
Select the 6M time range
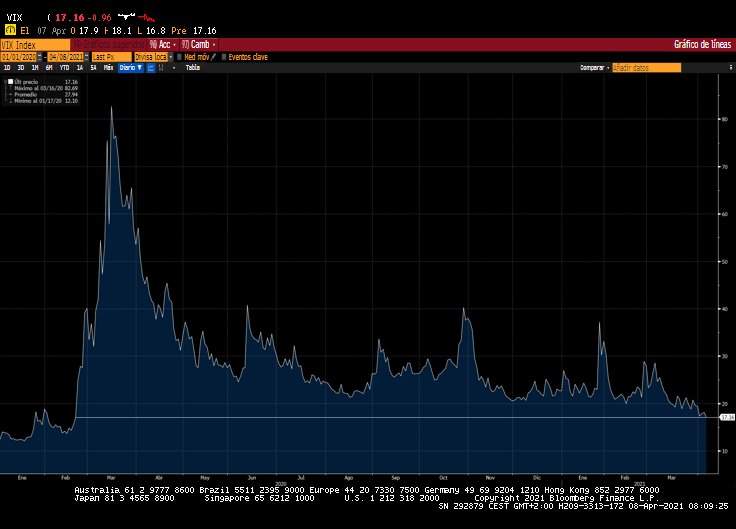pyautogui.click(x=49, y=68)
